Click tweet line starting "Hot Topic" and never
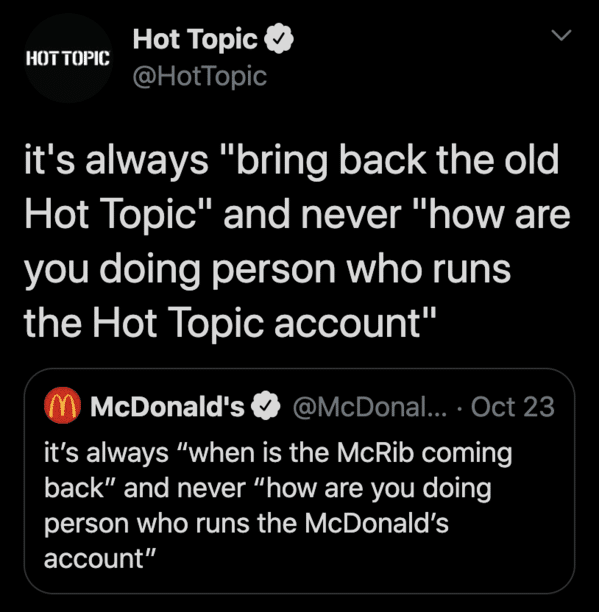The width and height of the screenshot is (599, 612). tap(297, 215)
